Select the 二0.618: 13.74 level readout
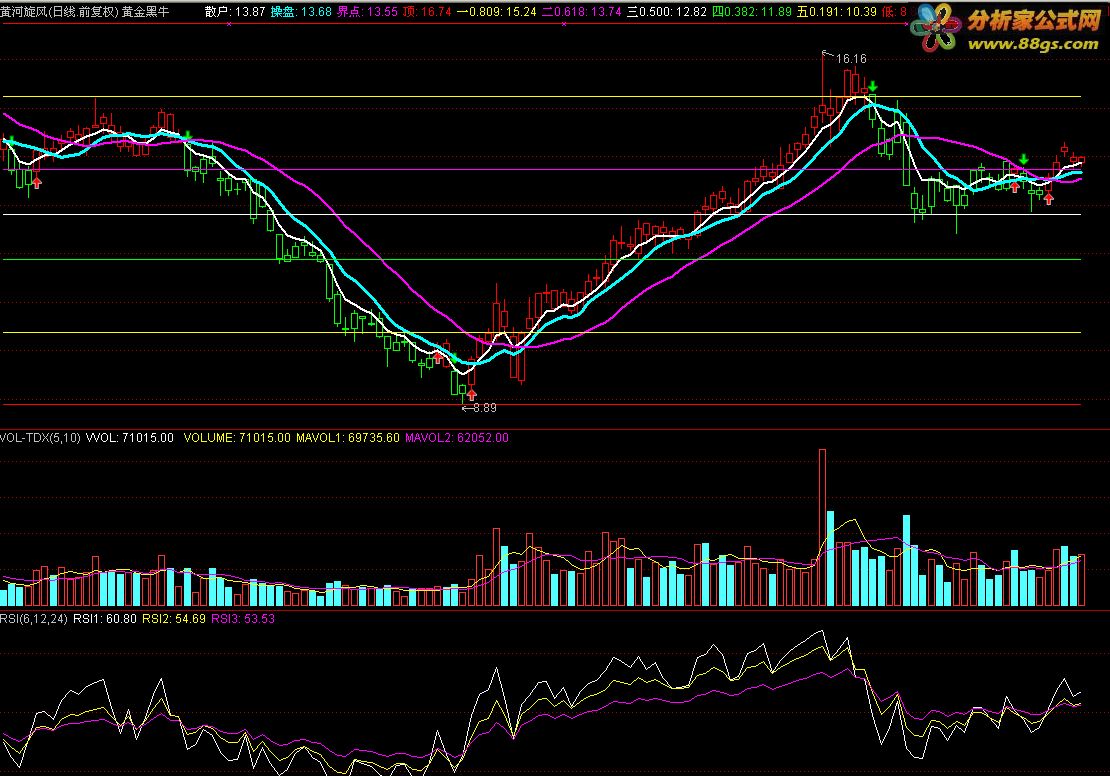 [x=582, y=11]
